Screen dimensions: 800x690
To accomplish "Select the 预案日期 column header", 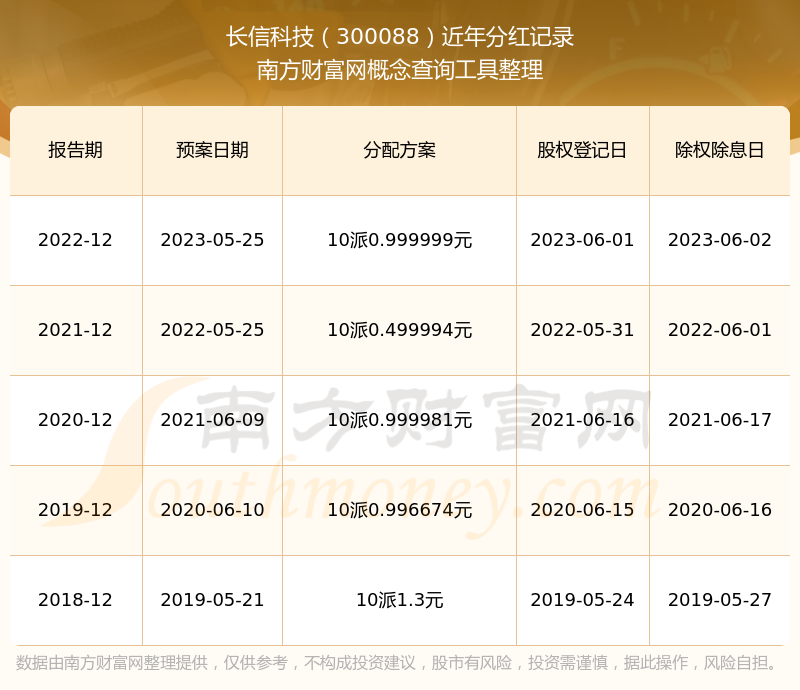I will click(212, 150).
